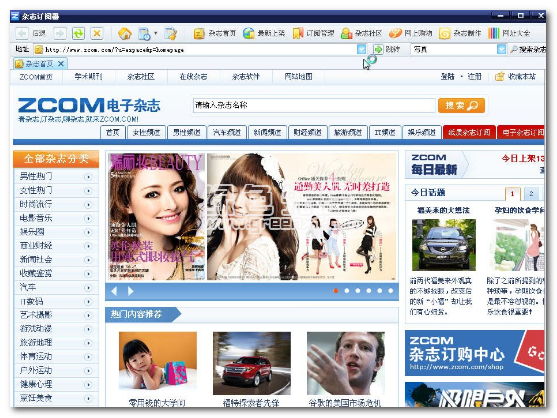Screen dimensions: 557x418
Task: Click the orange 搜索 search button
Action: [461, 105]
